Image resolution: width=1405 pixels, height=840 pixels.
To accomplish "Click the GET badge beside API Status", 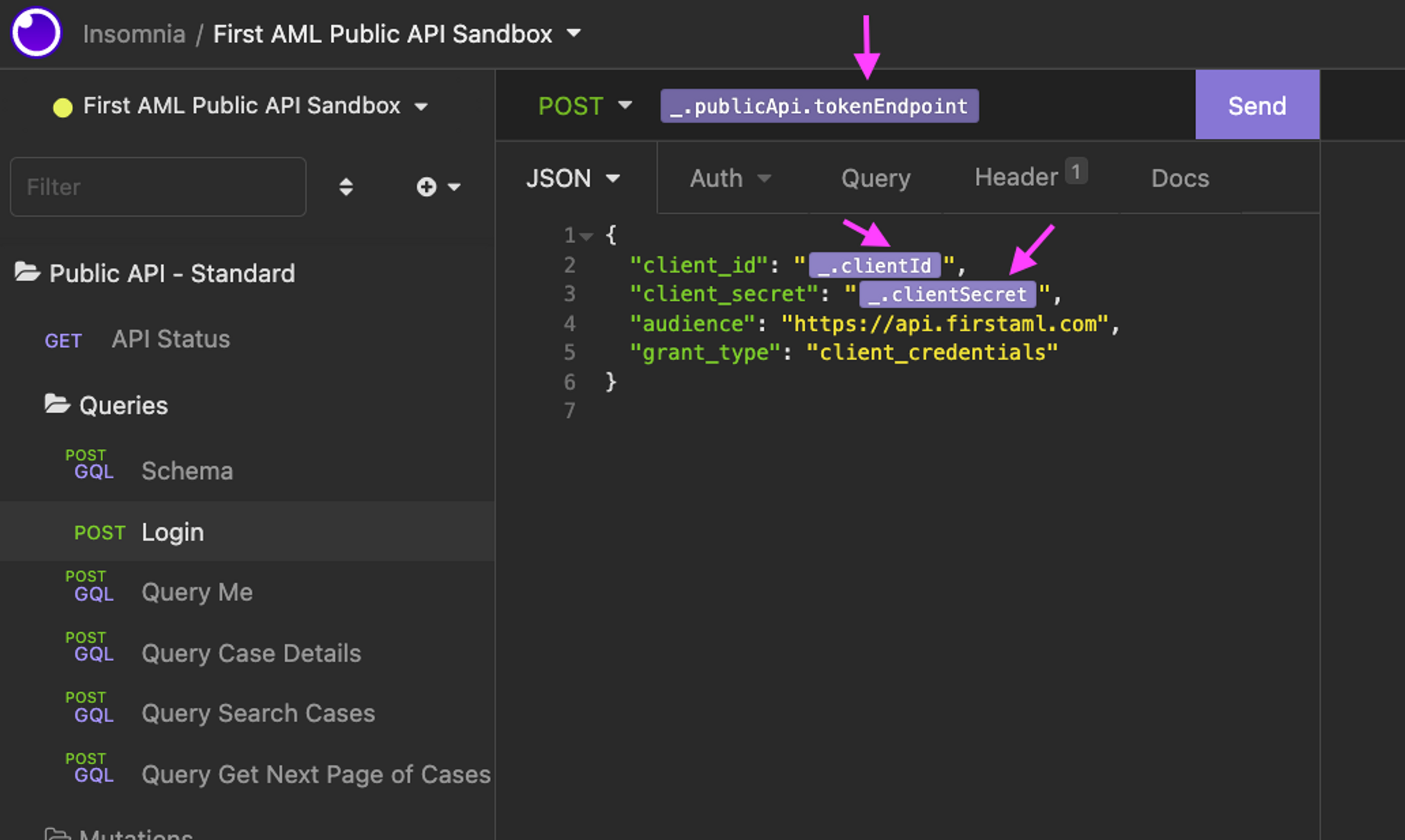I will 63,340.
